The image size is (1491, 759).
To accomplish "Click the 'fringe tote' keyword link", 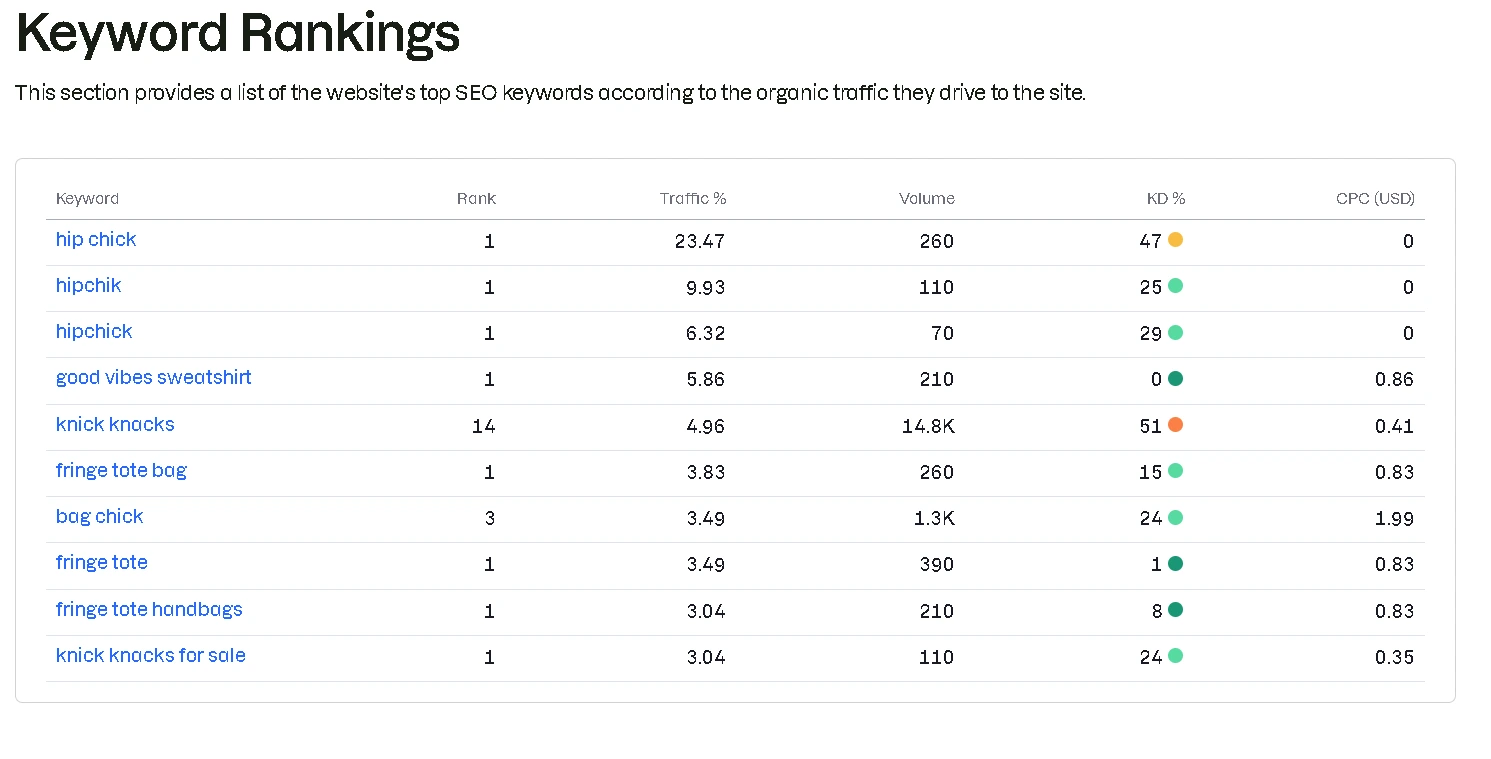I will [x=101, y=563].
